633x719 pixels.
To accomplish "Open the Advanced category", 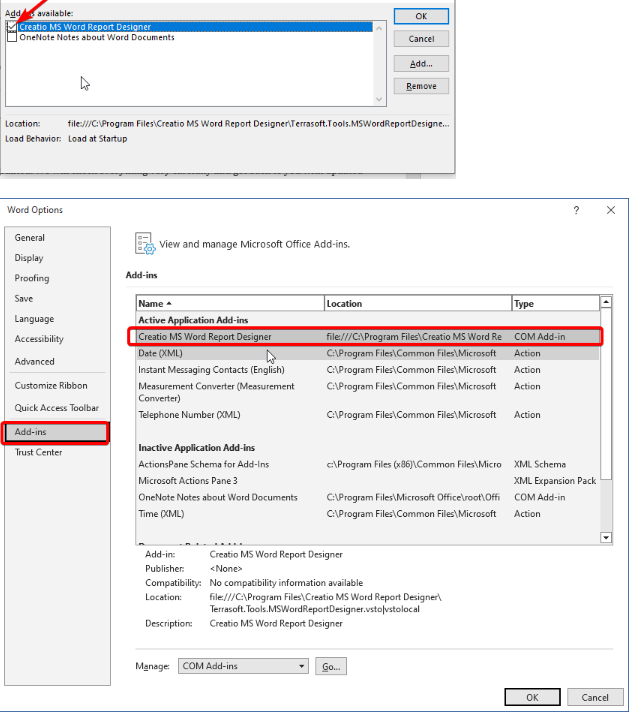I will click(x=34, y=361).
